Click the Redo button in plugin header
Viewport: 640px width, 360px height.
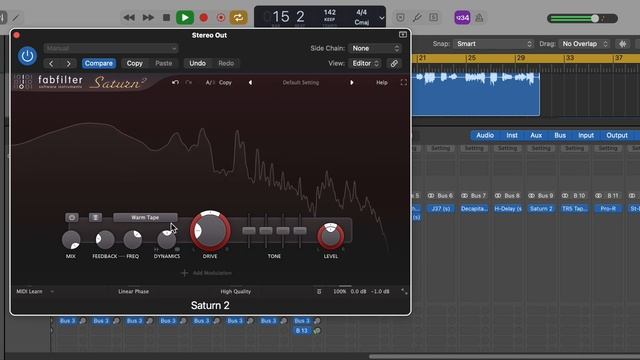(226, 63)
